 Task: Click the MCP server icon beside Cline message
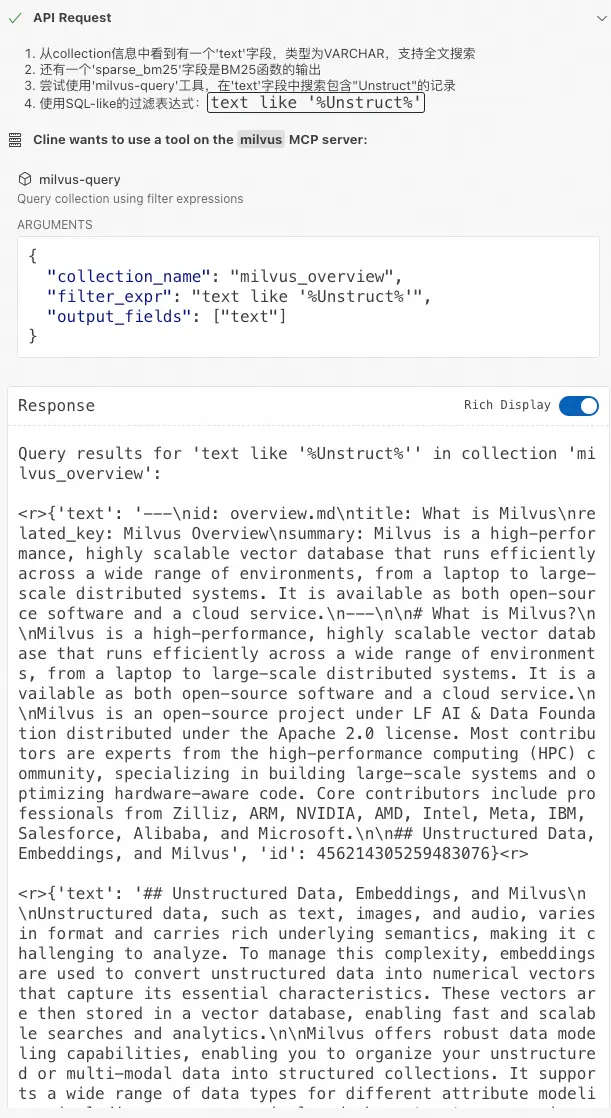[15, 140]
